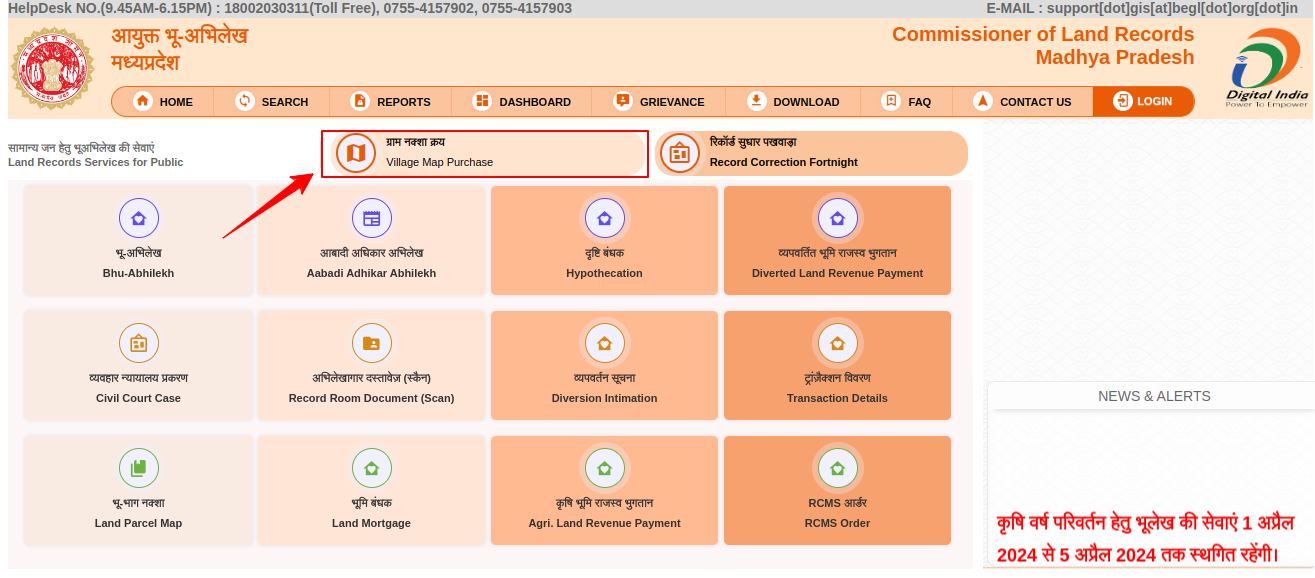Go to HOME in the navigation bar
This screenshot has height=578, width=1315.
(163, 102)
